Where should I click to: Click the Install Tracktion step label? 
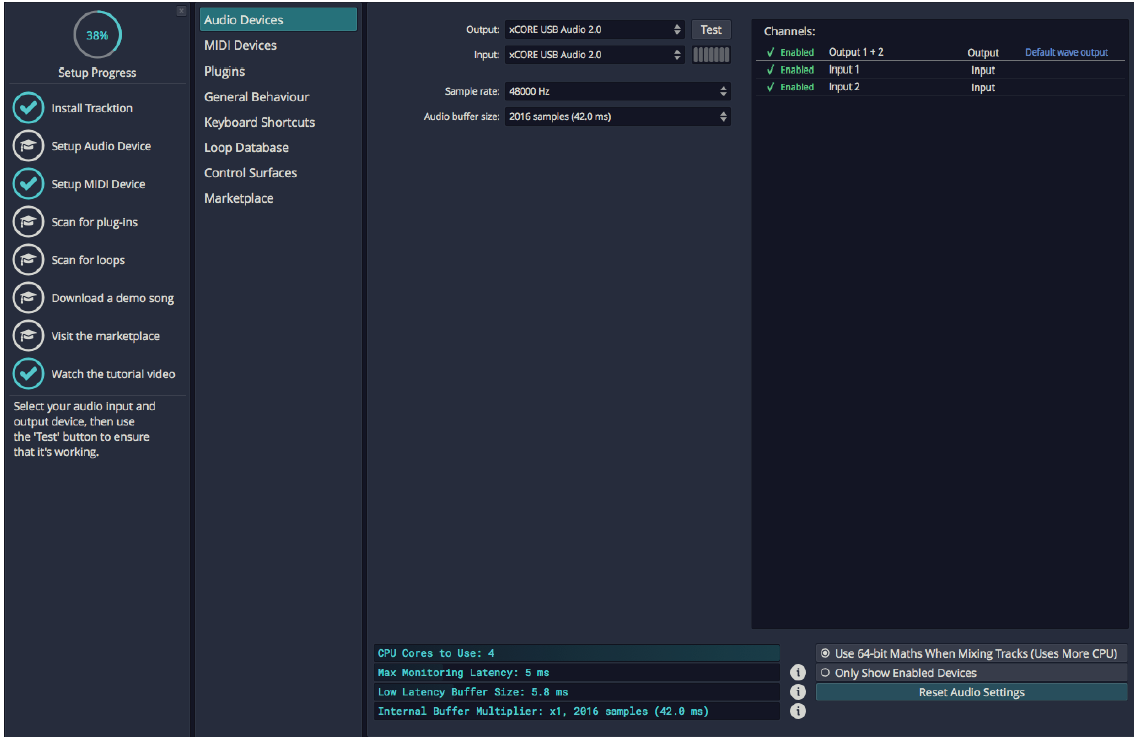tap(92, 108)
